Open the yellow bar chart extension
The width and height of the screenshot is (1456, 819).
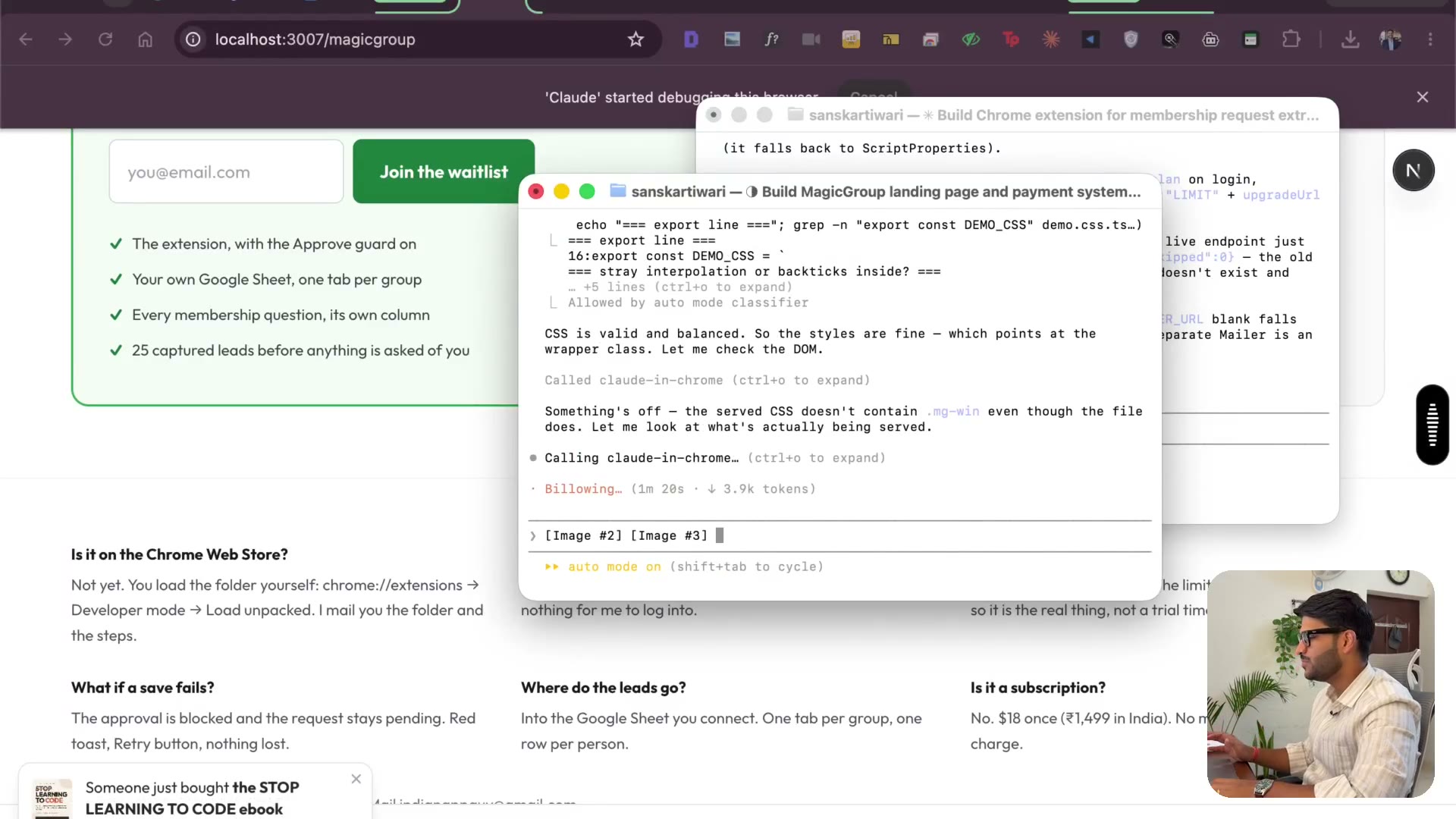(851, 39)
